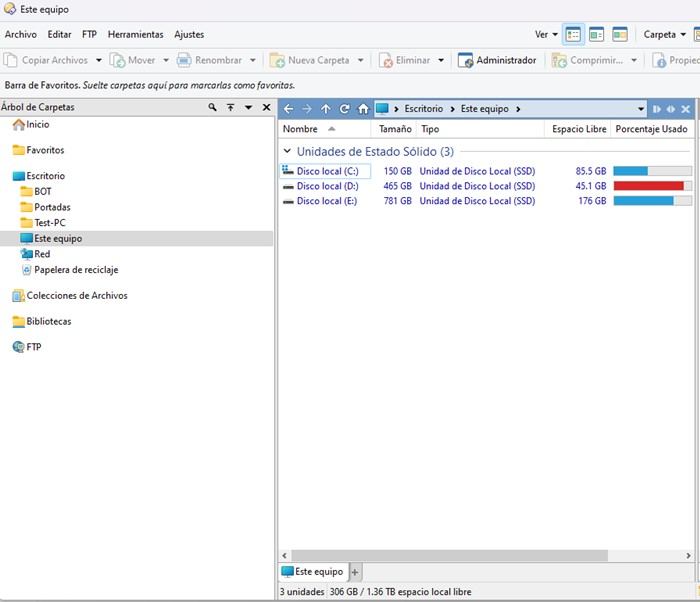700x602 pixels.
Task: Click the Mover toolbar button
Action: pos(133,60)
